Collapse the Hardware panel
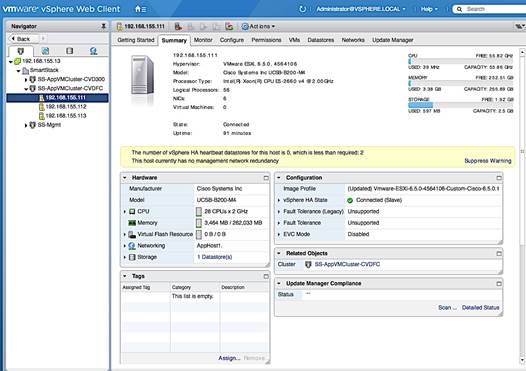The image size is (526, 371). [124, 177]
